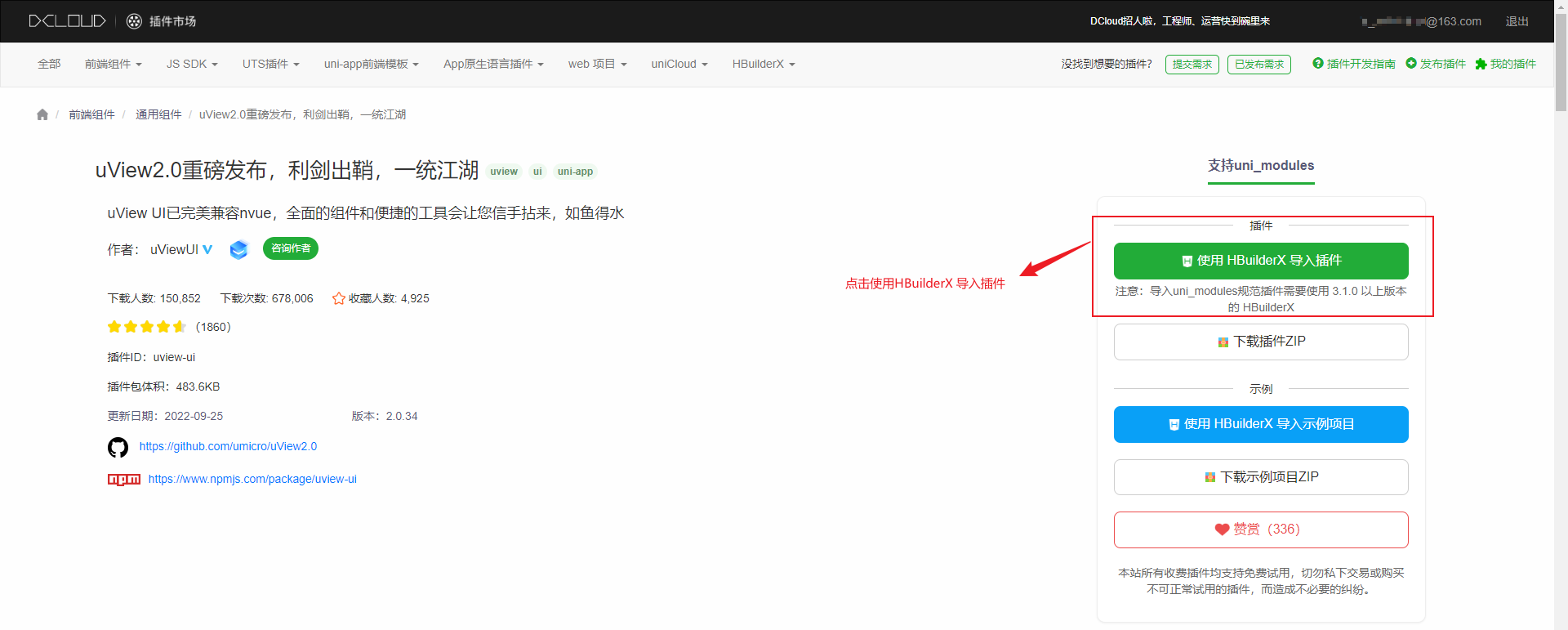Inspect the verified V mark beside uViewUI
This screenshot has width=1568, height=630.
pyautogui.click(x=207, y=249)
